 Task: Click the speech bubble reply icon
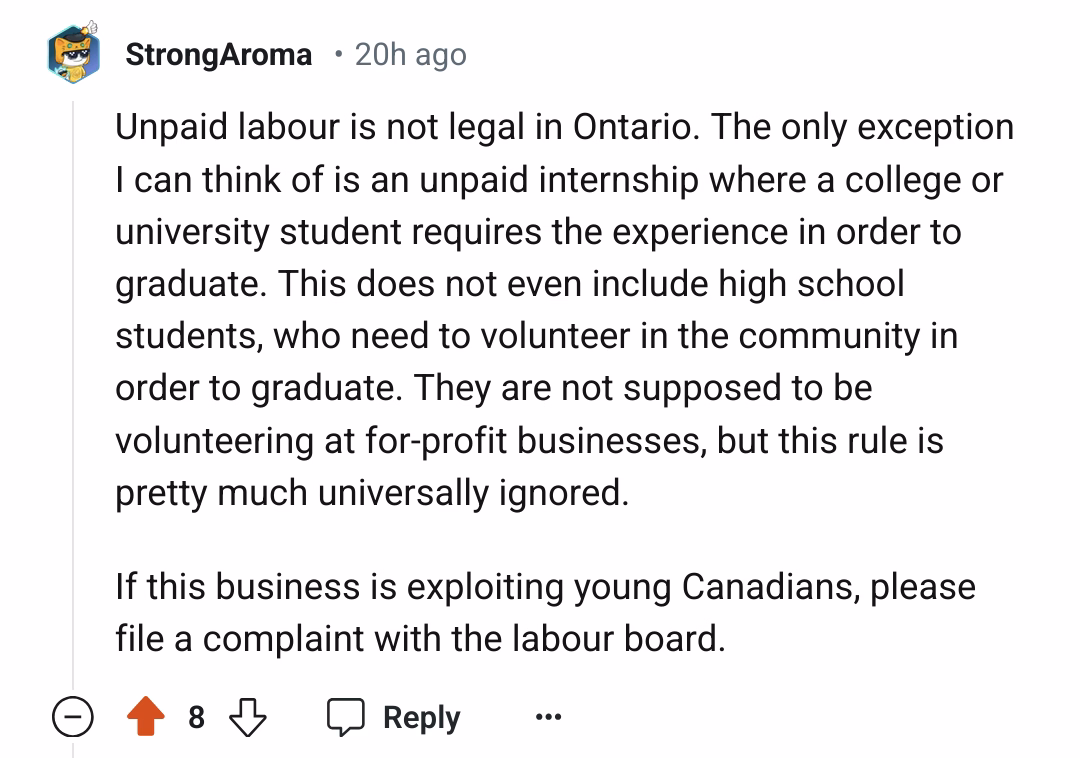click(347, 718)
